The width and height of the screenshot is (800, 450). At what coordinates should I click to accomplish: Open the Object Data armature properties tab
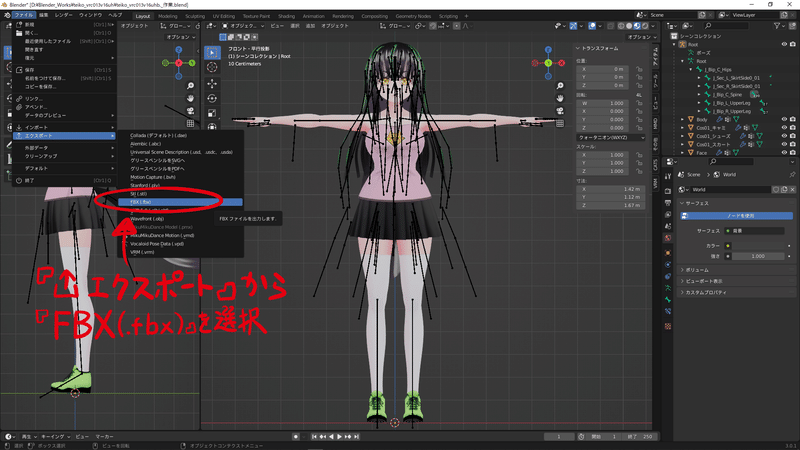click(668, 288)
